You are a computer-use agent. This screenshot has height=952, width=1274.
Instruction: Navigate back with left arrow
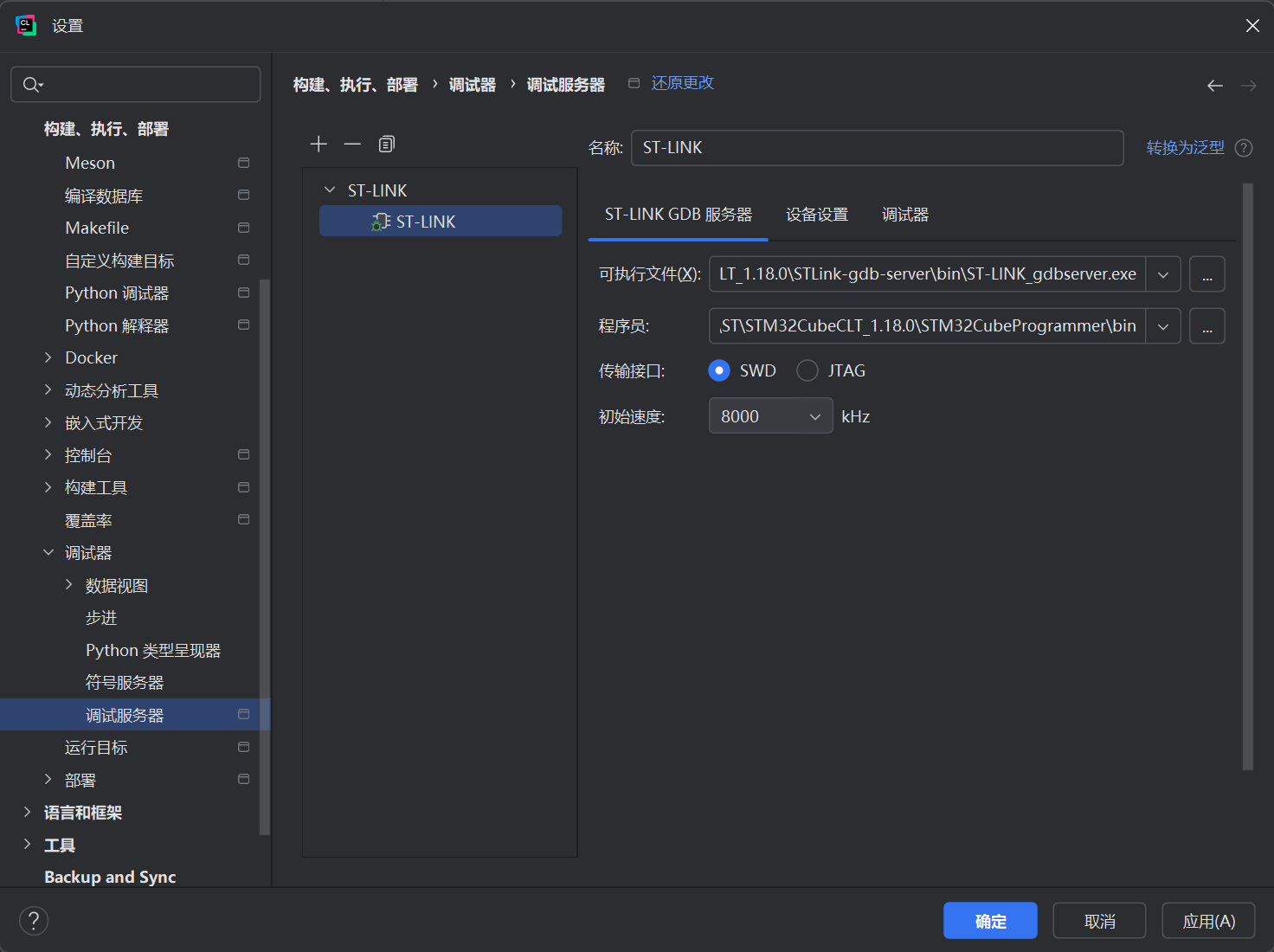1215,85
